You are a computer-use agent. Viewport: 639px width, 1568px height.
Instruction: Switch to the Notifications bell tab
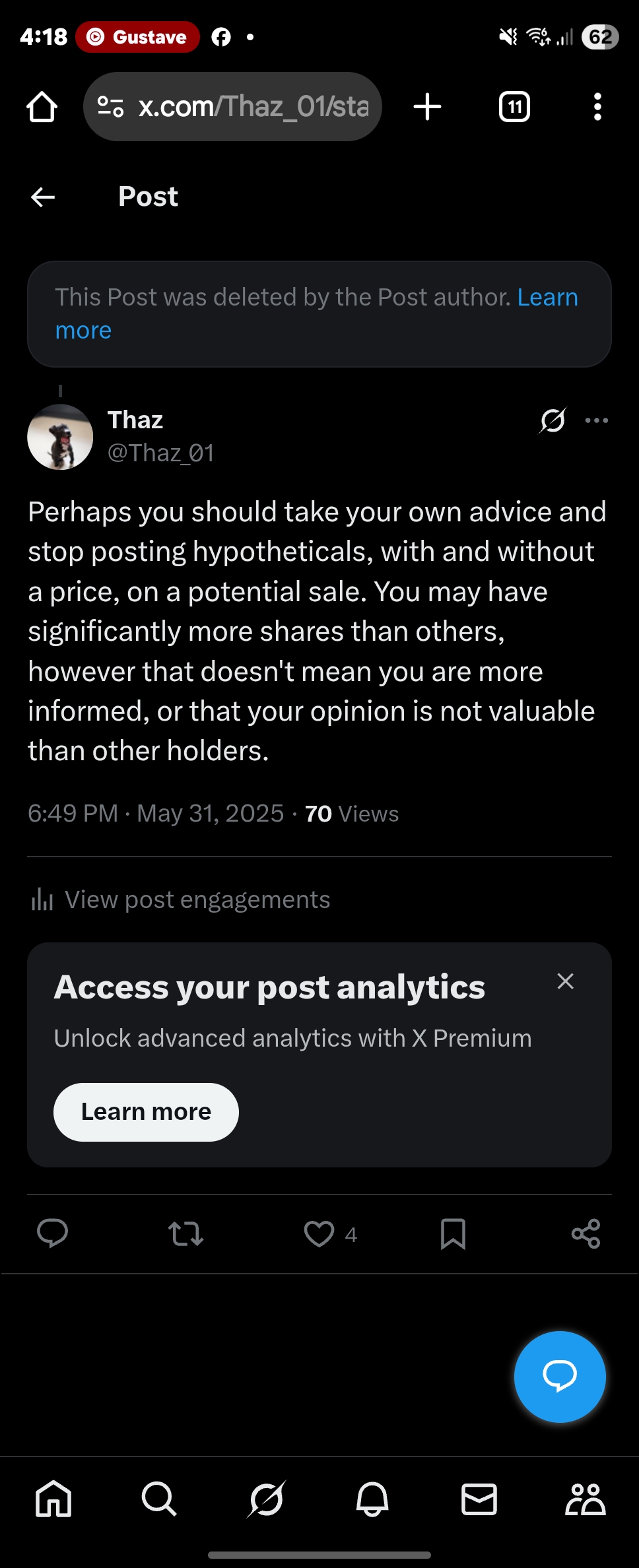[x=372, y=1499]
